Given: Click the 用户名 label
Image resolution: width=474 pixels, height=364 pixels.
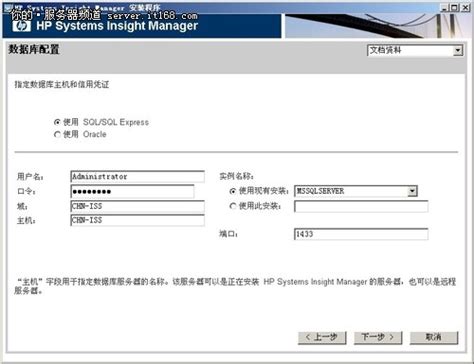Looking at the screenshot, I should coord(30,177).
